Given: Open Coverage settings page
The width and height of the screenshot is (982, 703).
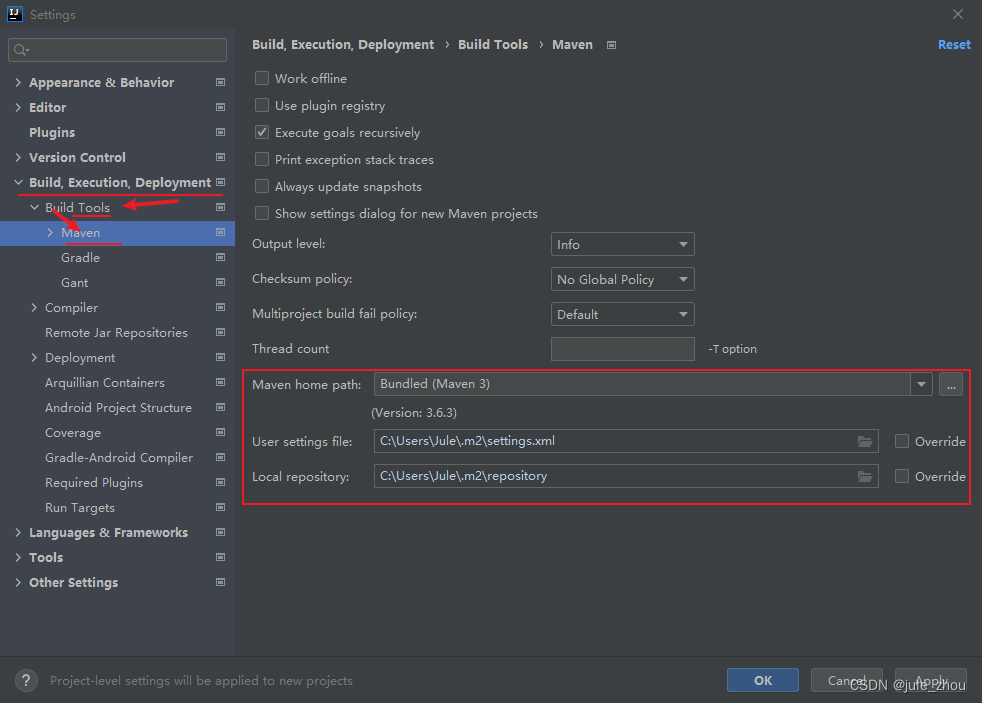Looking at the screenshot, I should point(73,433).
